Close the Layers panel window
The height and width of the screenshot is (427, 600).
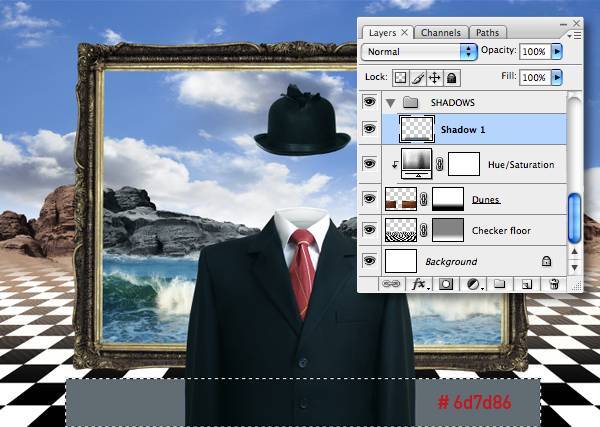576,24
